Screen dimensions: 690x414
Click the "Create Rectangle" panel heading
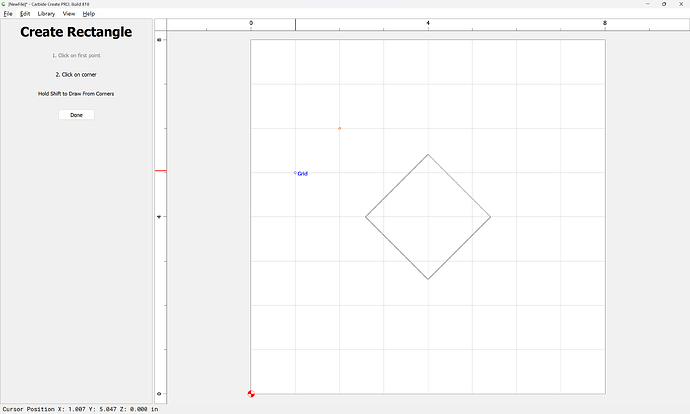click(76, 32)
